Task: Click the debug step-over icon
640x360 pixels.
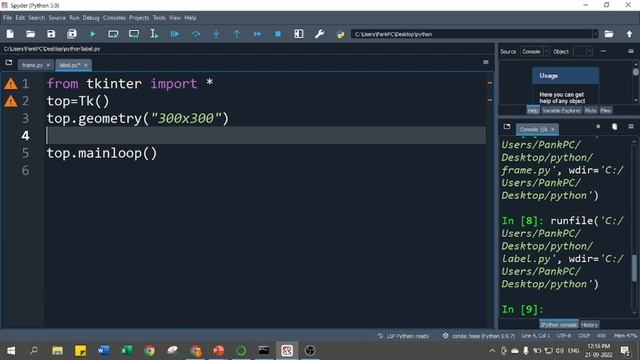Action: (196, 34)
